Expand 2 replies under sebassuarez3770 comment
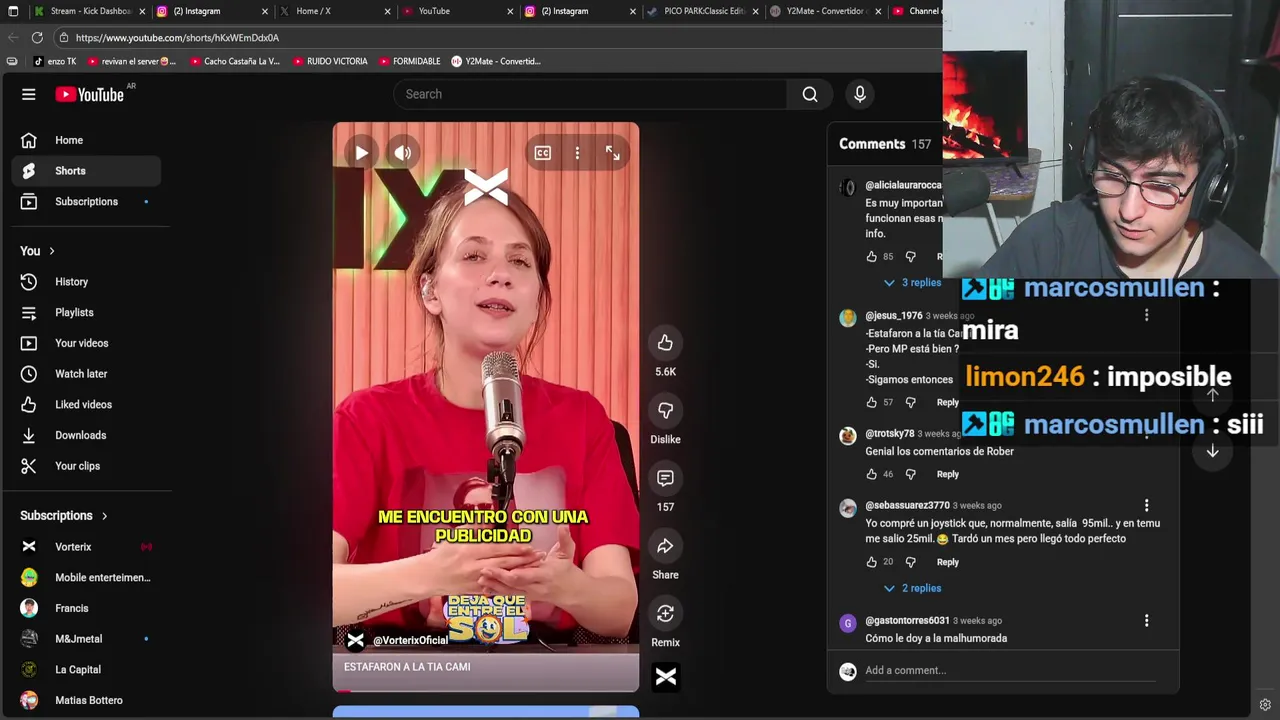The height and width of the screenshot is (720, 1280). pos(912,589)
